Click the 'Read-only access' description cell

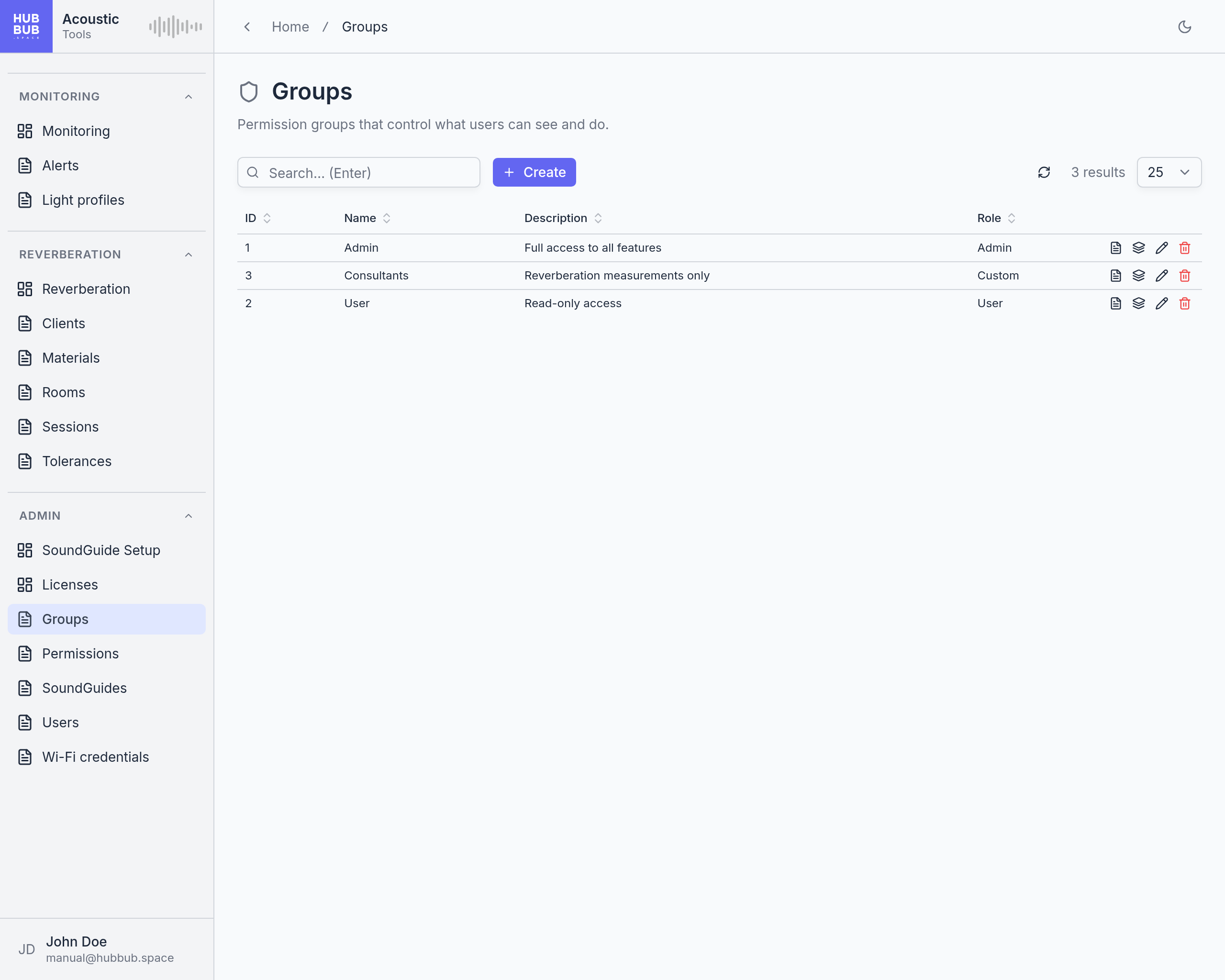pos(573,303)
